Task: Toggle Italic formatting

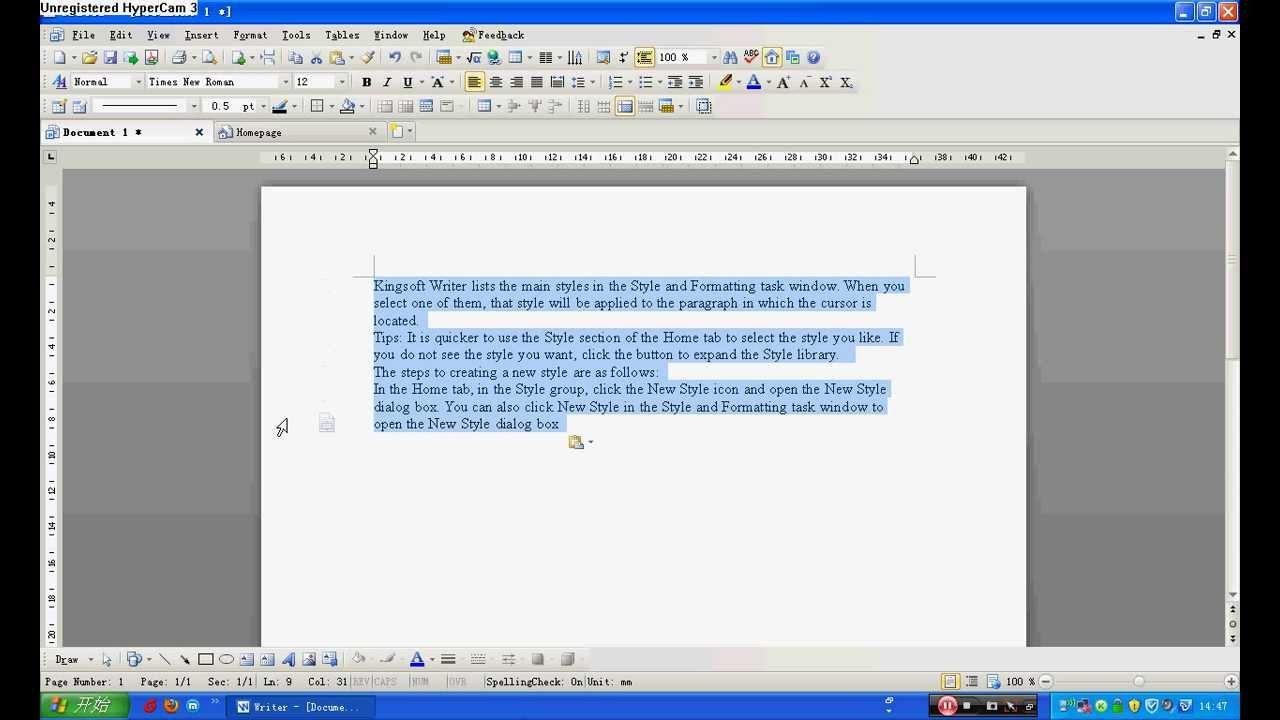Action: [x=386, y=82]
